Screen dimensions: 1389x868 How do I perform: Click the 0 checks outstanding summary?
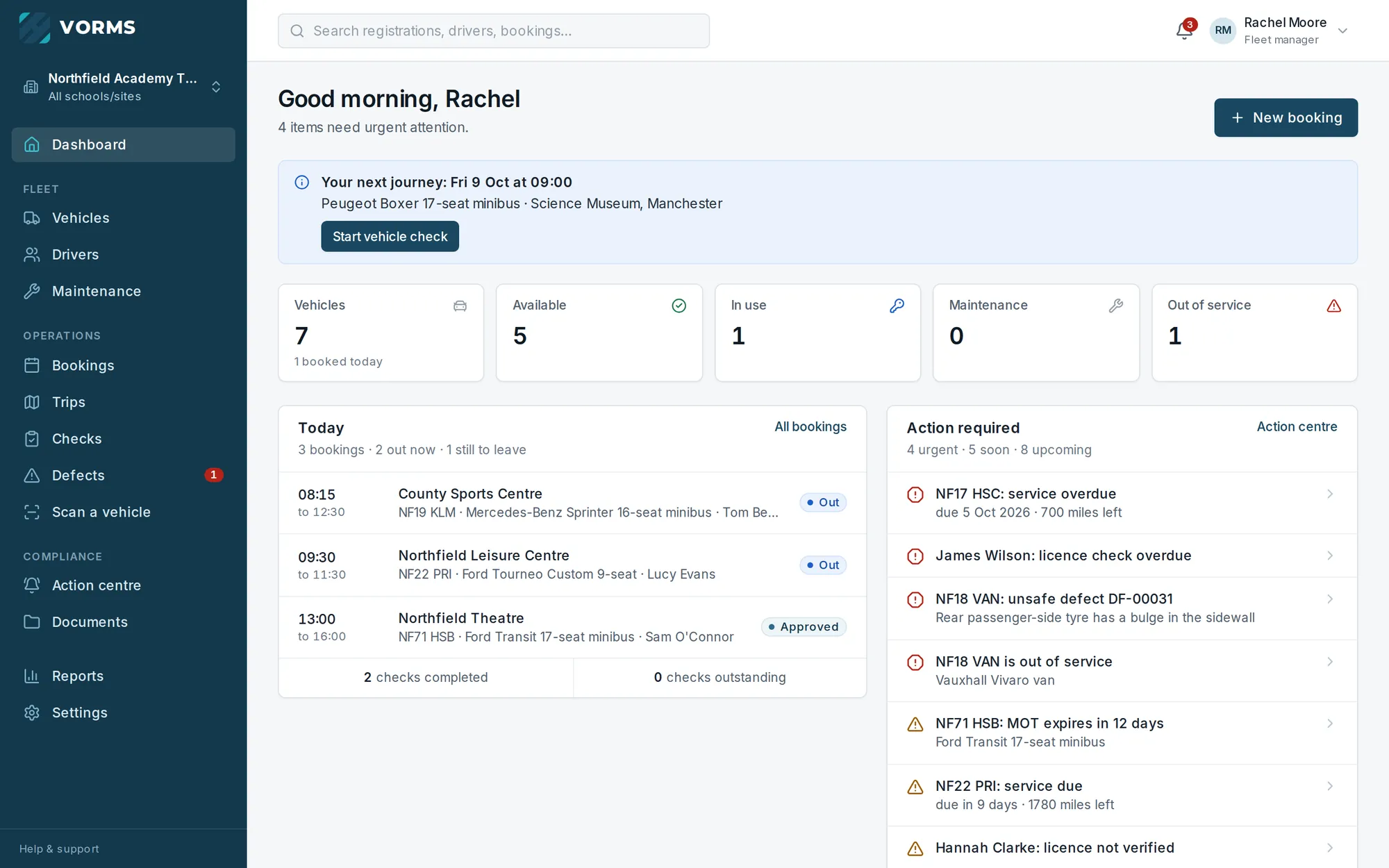pos(720,678)
